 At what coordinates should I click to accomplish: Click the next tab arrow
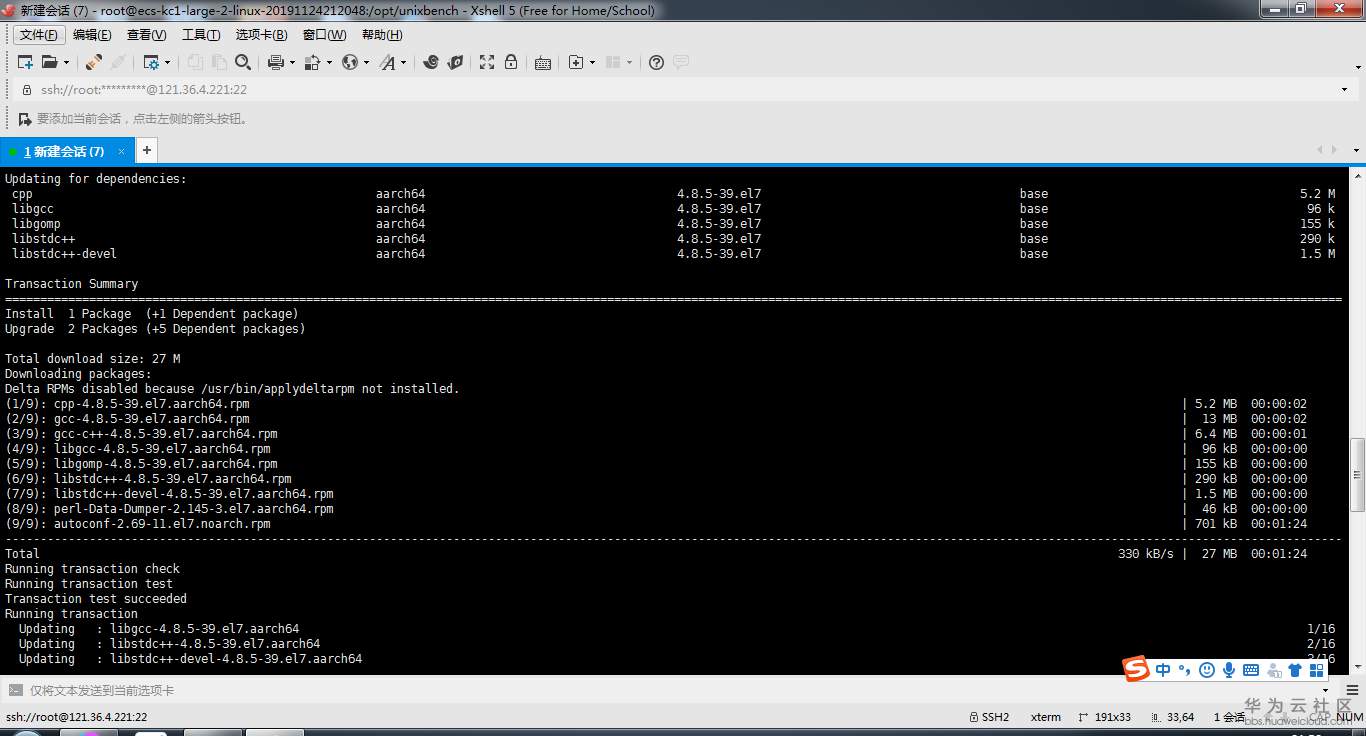1334,150
